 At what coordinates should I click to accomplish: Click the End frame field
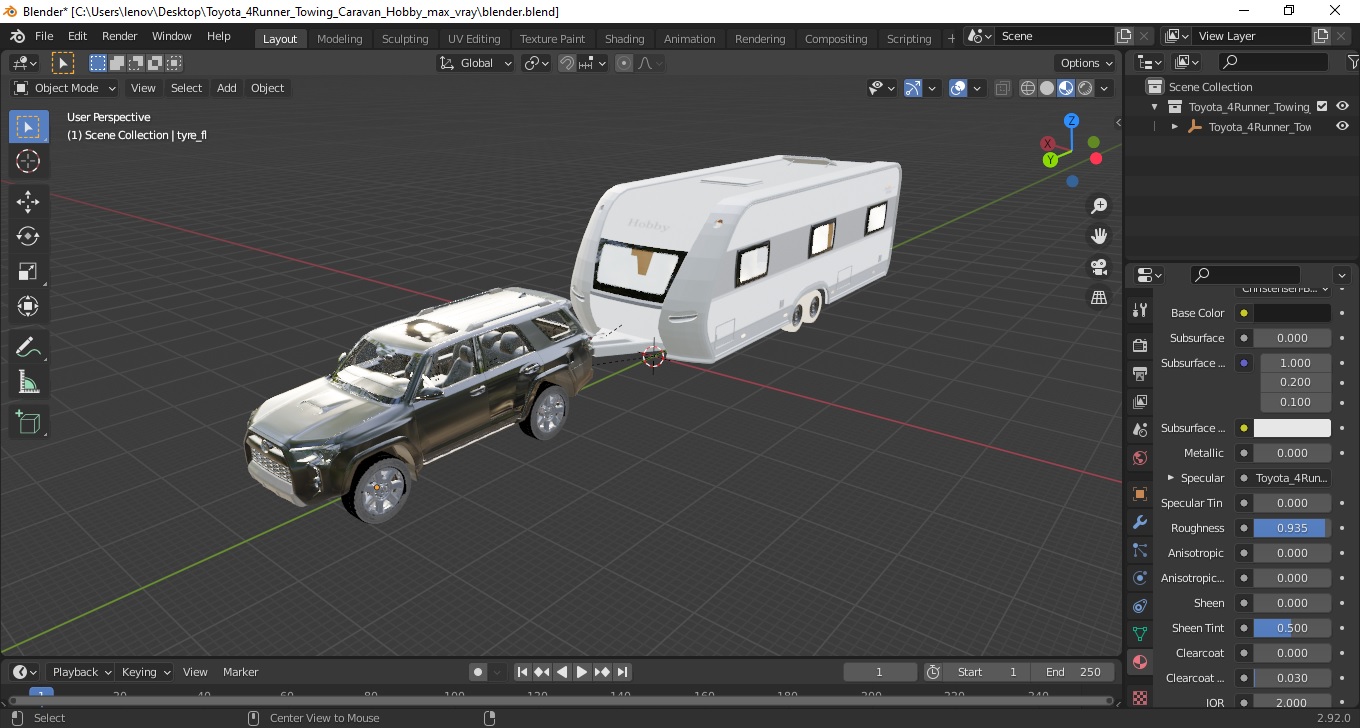pos(1073,672)
